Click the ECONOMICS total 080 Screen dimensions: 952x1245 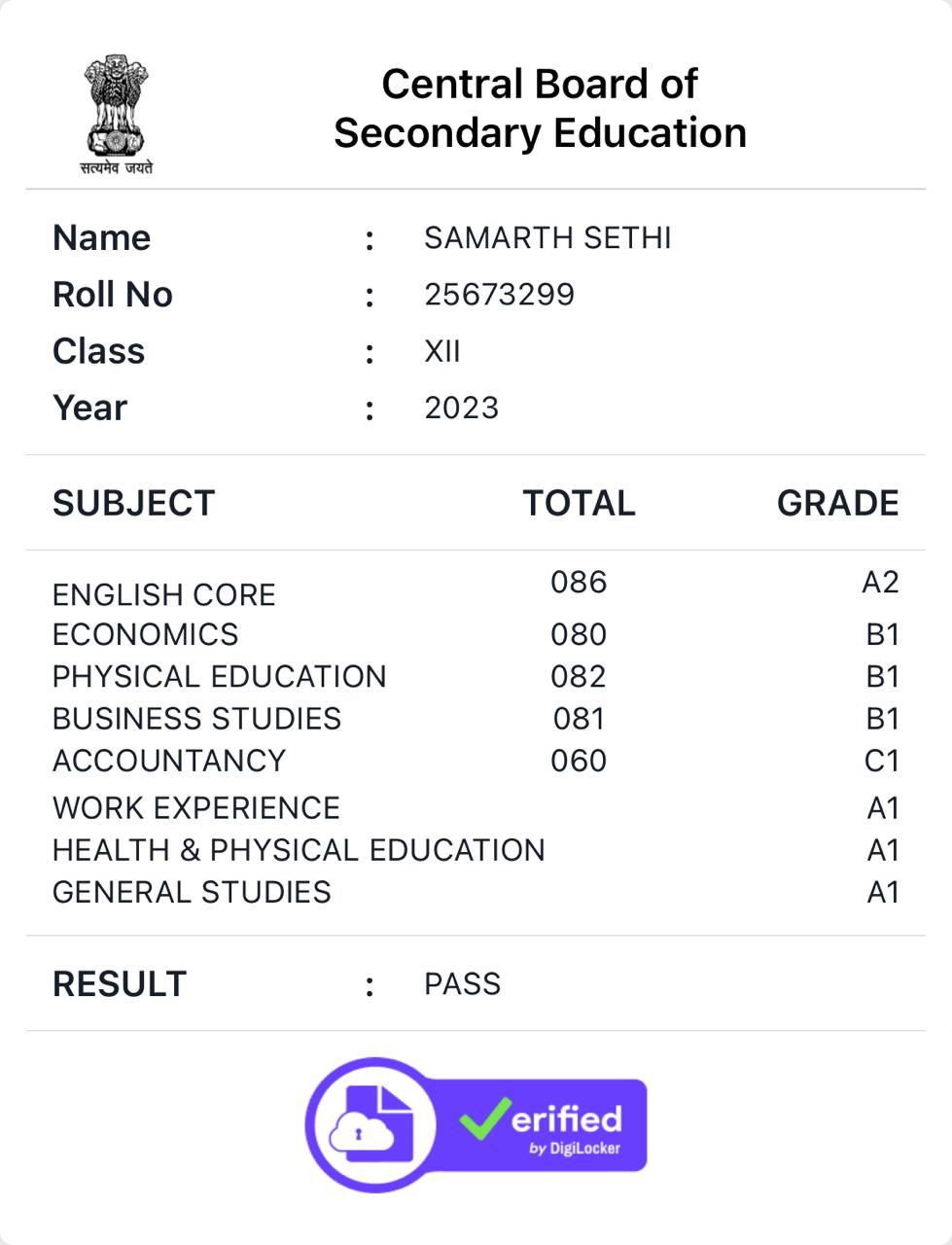click(x=579, y=634)
